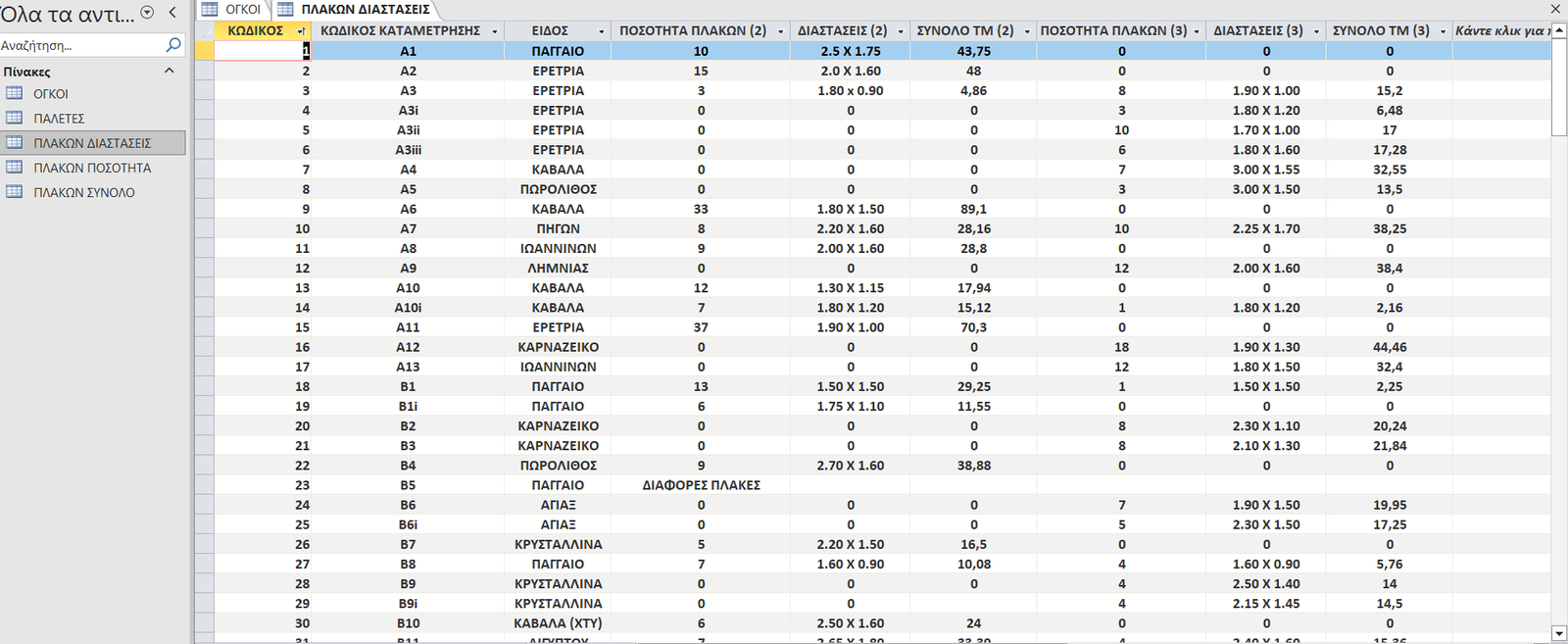The height and width of the screenshot is (644, 1568).
Task: Click cell ΠΑΓΓΑΙΟ in row A1
Action: pyautogui.click(x=558, y=51)
